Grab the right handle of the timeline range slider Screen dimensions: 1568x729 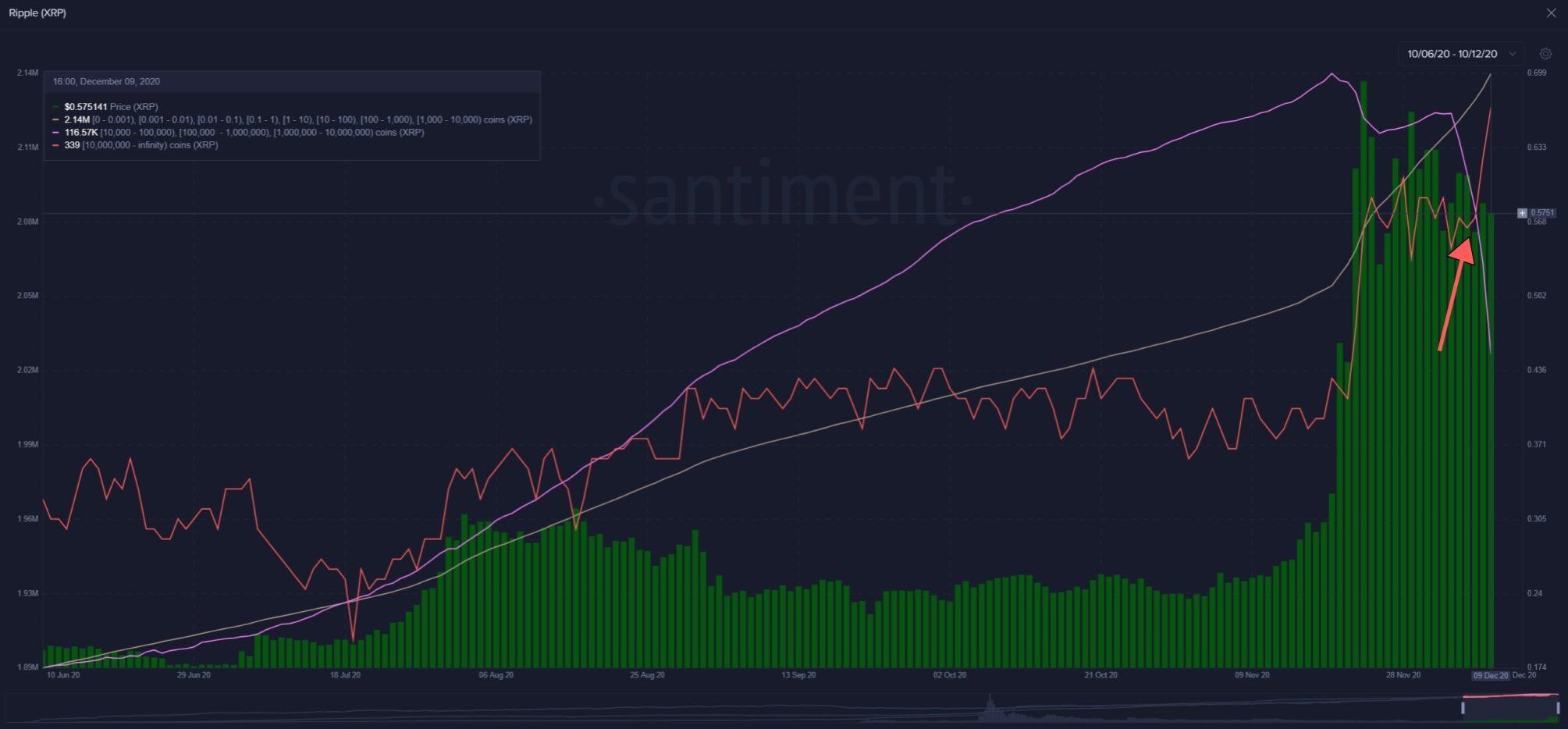pos(1558,707)
